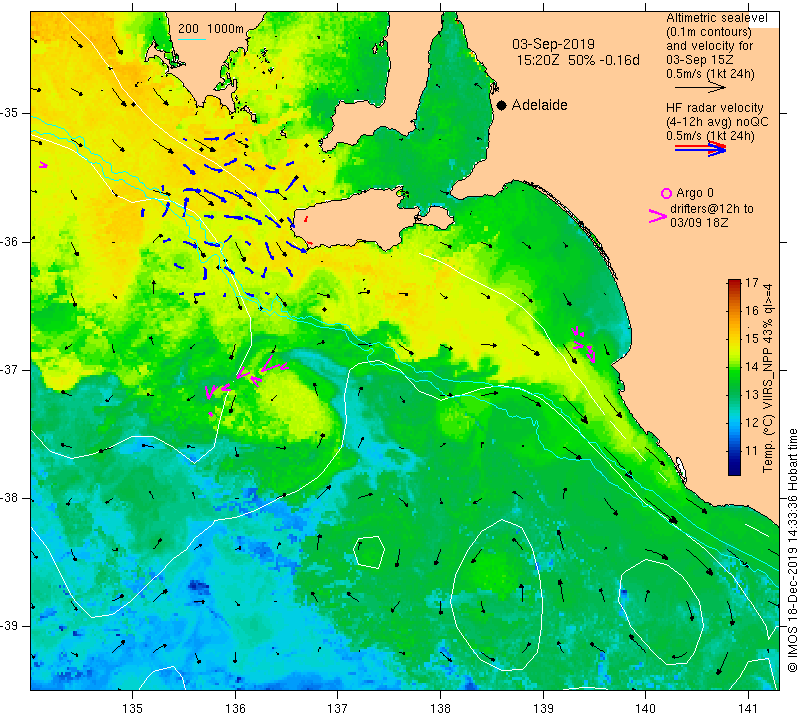
Task: Click the black altimetric velocity scale arrow
Action: (x=700, y=88)
